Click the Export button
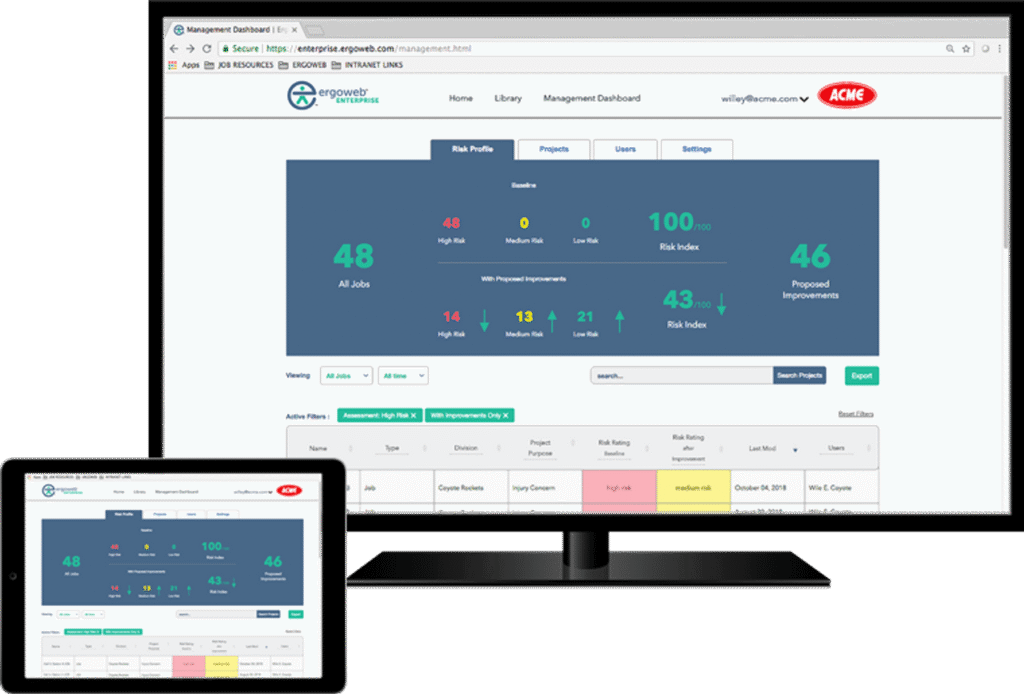The image size is (1024, 694). [861, 376]
